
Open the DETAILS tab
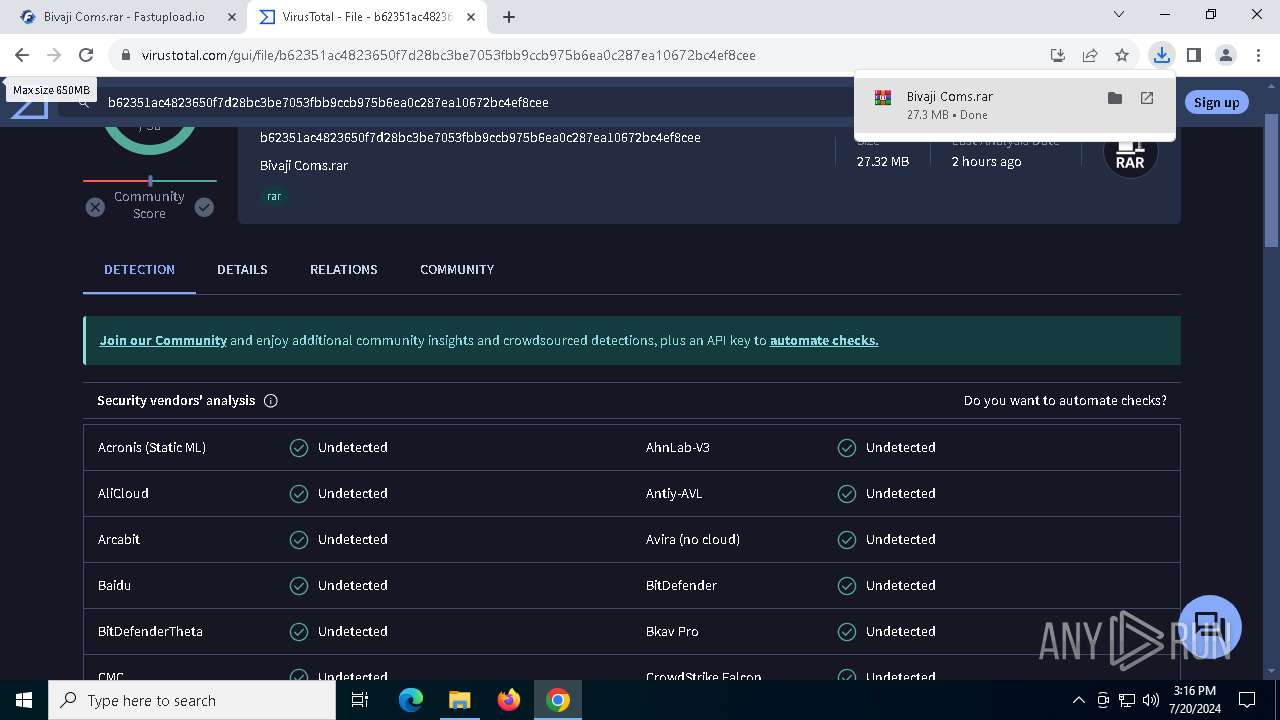coord(242,269)
